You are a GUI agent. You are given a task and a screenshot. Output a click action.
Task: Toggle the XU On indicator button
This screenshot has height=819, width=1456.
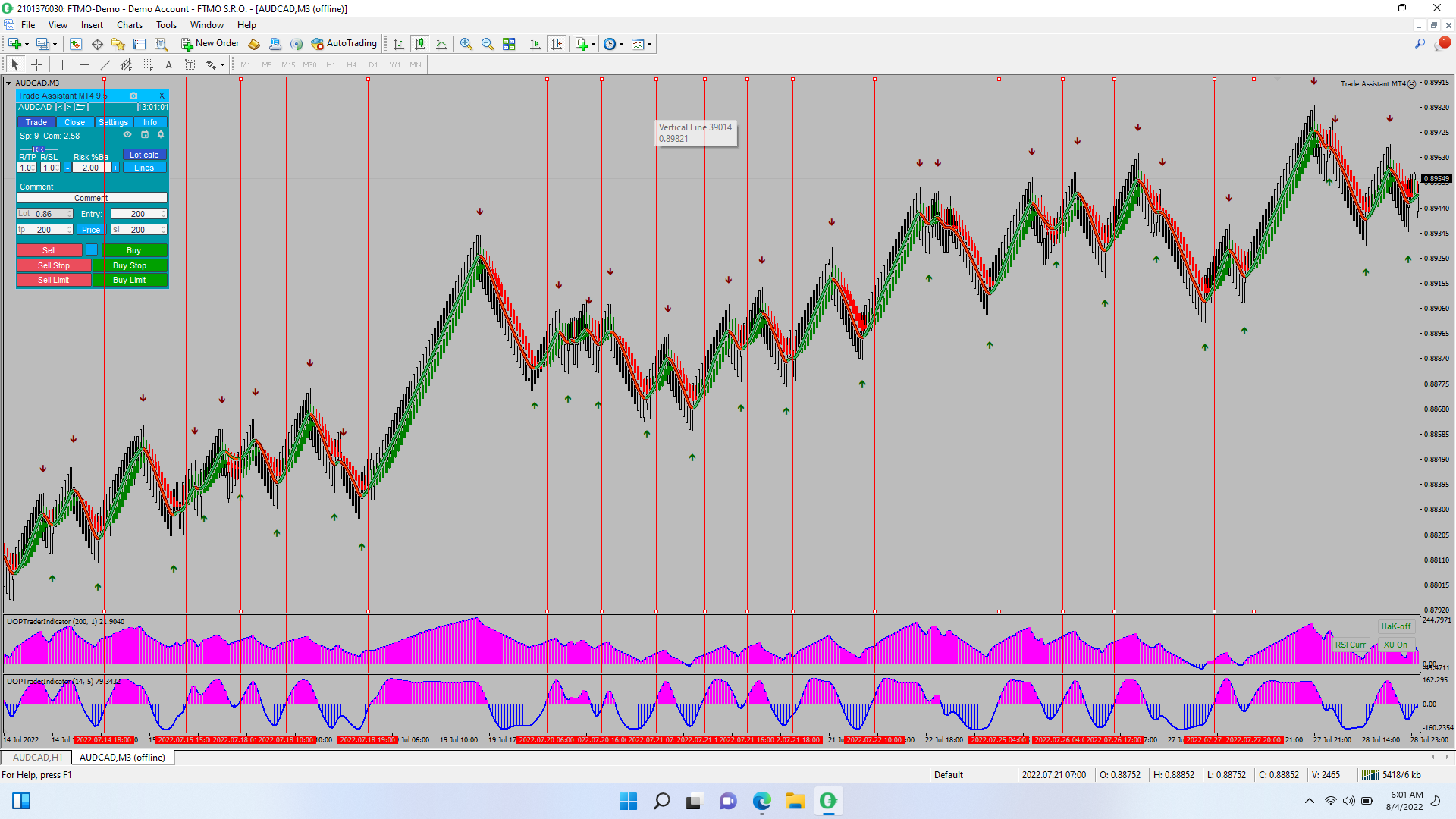coord(1395,645)
